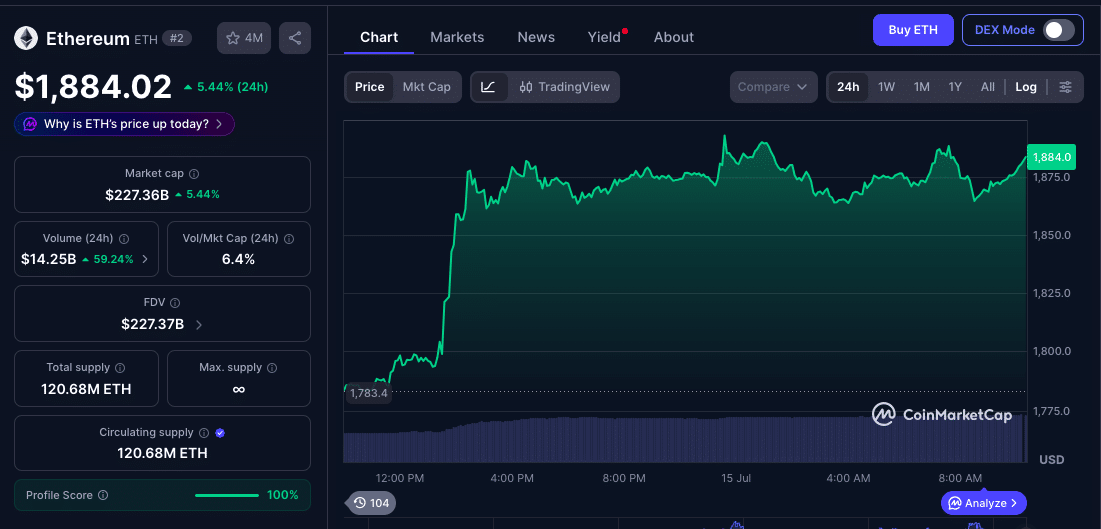
Task: Select Price view toggle
Action: [x=369, y=87]
